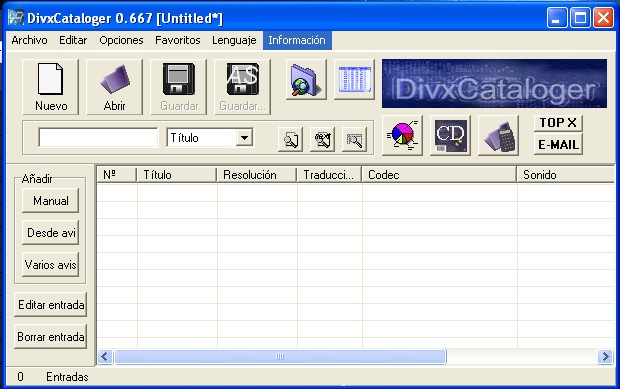Click the rightmost magnifier search icon
The height and width of the screenshot is (389, 620).
[354, 139]
